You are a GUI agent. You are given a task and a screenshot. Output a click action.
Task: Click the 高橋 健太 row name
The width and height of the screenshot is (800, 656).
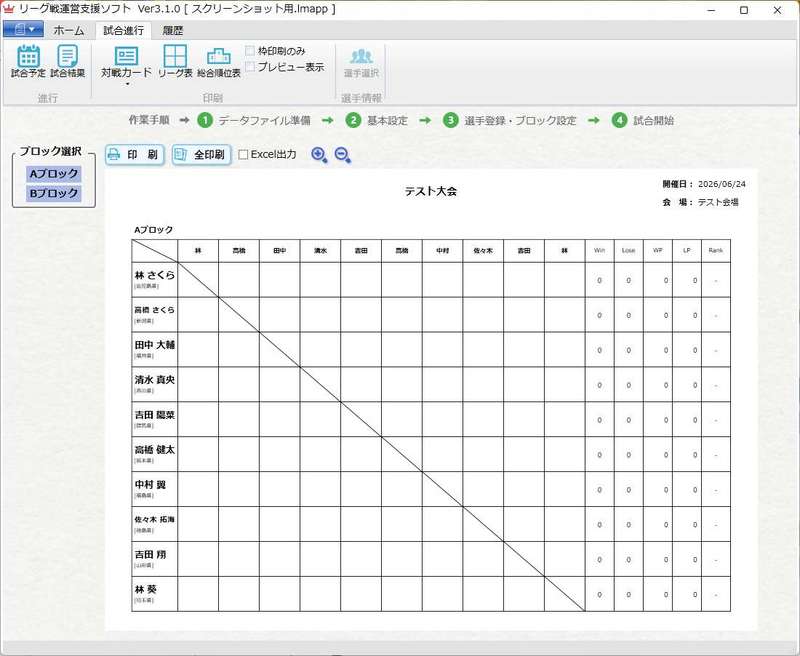coord(155,449)
